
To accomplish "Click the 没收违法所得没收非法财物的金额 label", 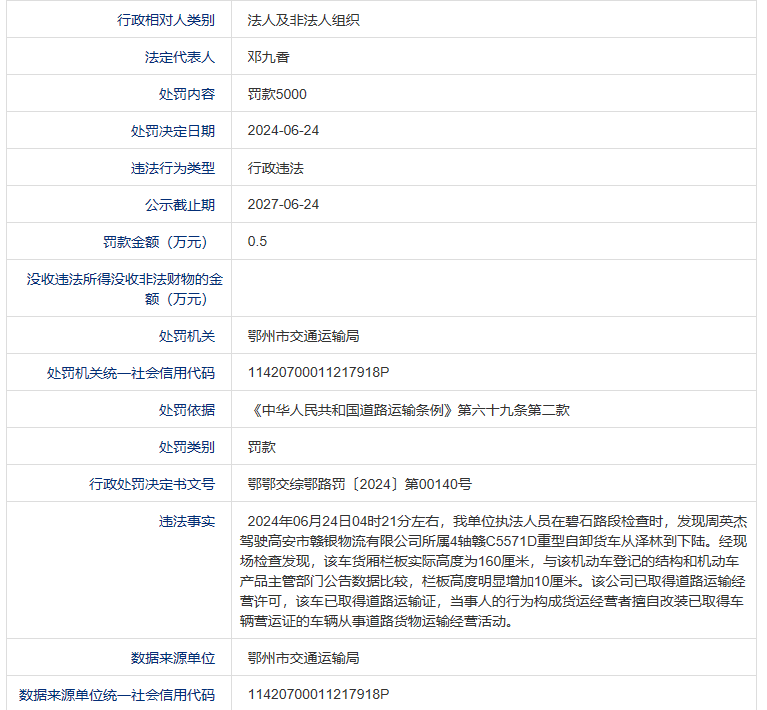I will pos(125,289).
